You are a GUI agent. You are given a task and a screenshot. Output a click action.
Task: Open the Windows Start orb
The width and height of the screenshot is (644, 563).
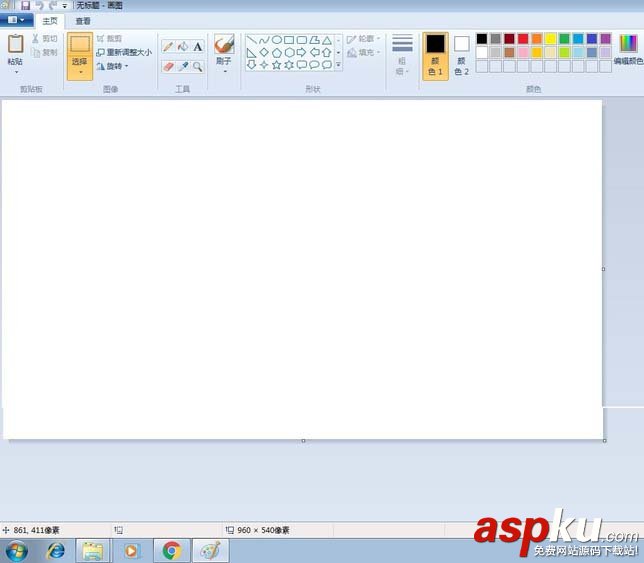[17, 551]
